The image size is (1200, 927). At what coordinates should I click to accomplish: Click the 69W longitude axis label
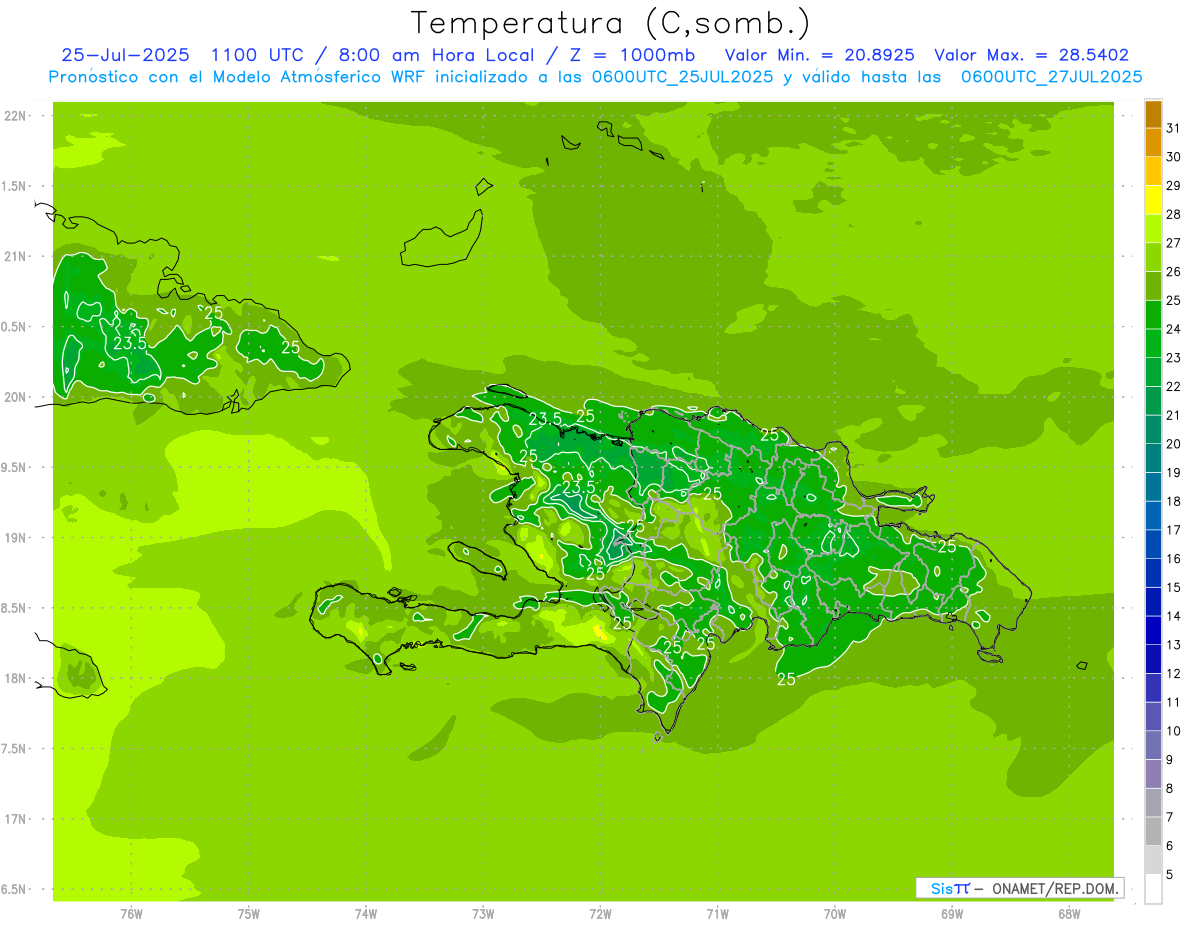[x=952, y=914]
